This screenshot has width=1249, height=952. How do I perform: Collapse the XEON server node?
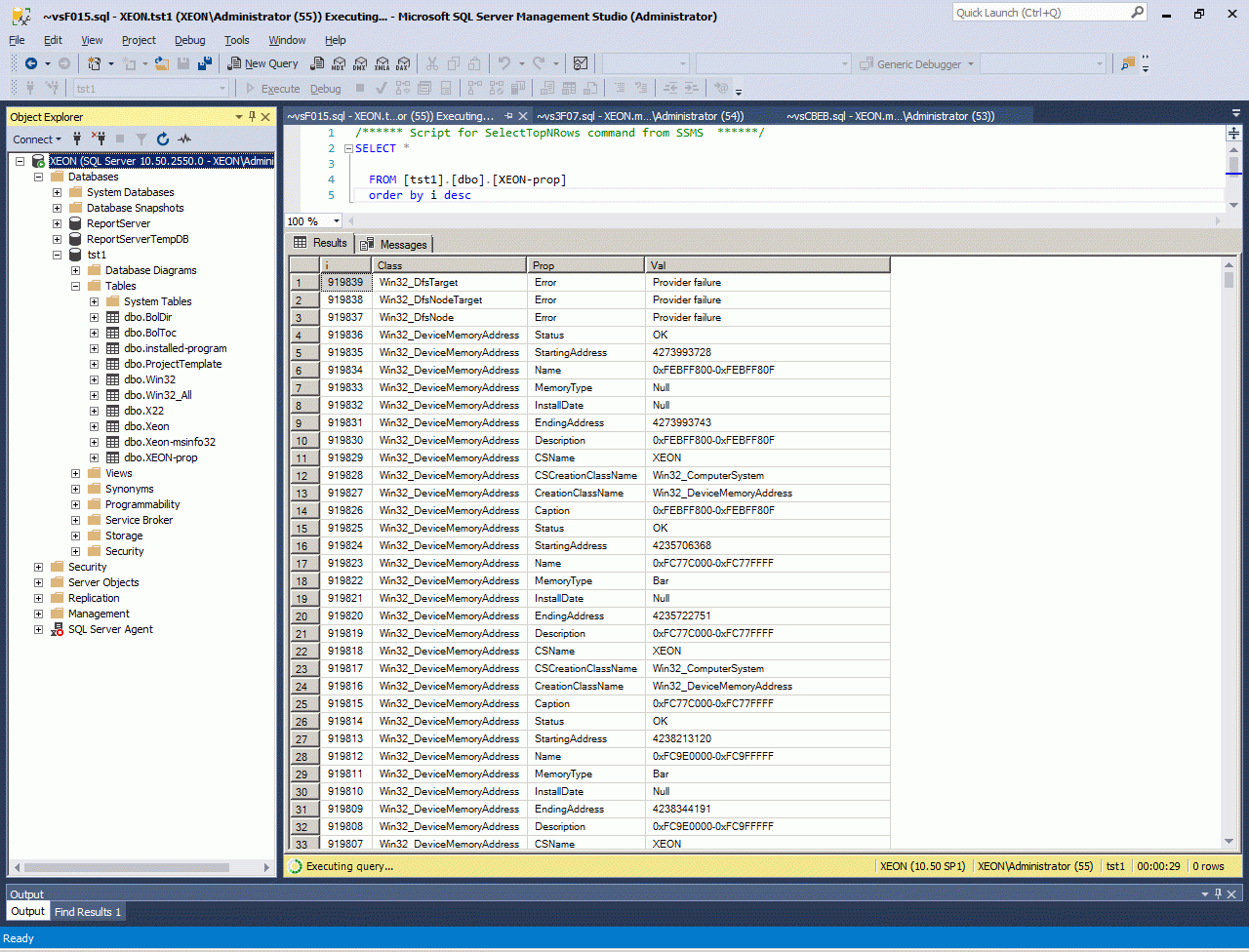[x=20, y=161]
